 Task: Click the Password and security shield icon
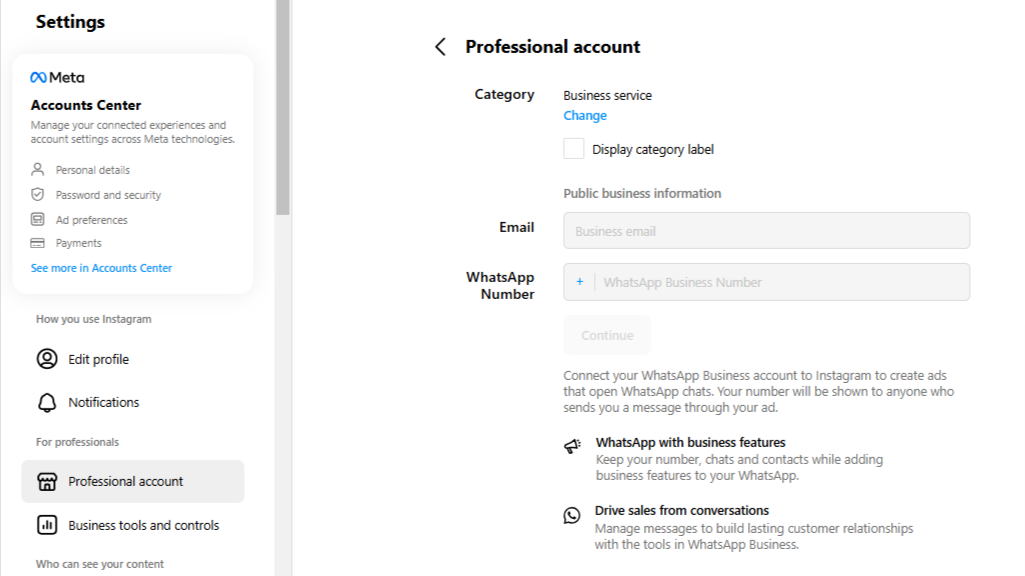pos(37,194)
